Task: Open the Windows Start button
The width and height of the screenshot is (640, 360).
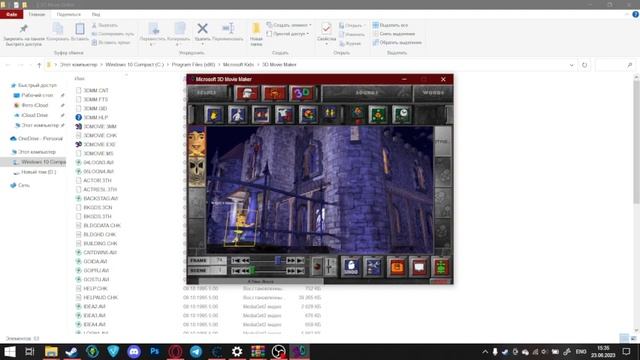Action: coord(9,351)
